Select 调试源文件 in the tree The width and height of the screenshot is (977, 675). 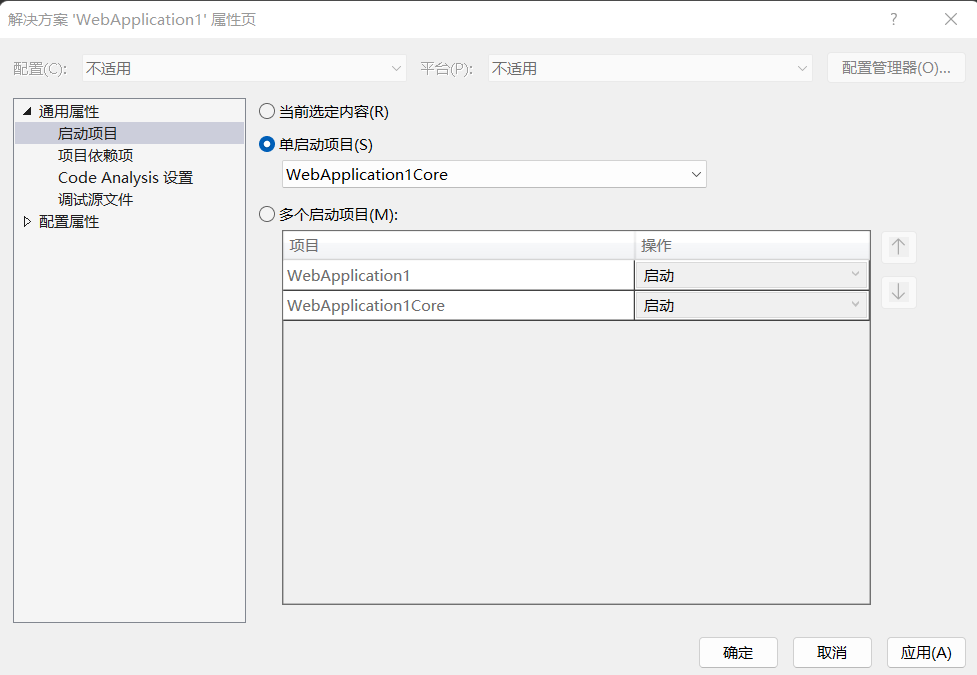coord(95,199)
